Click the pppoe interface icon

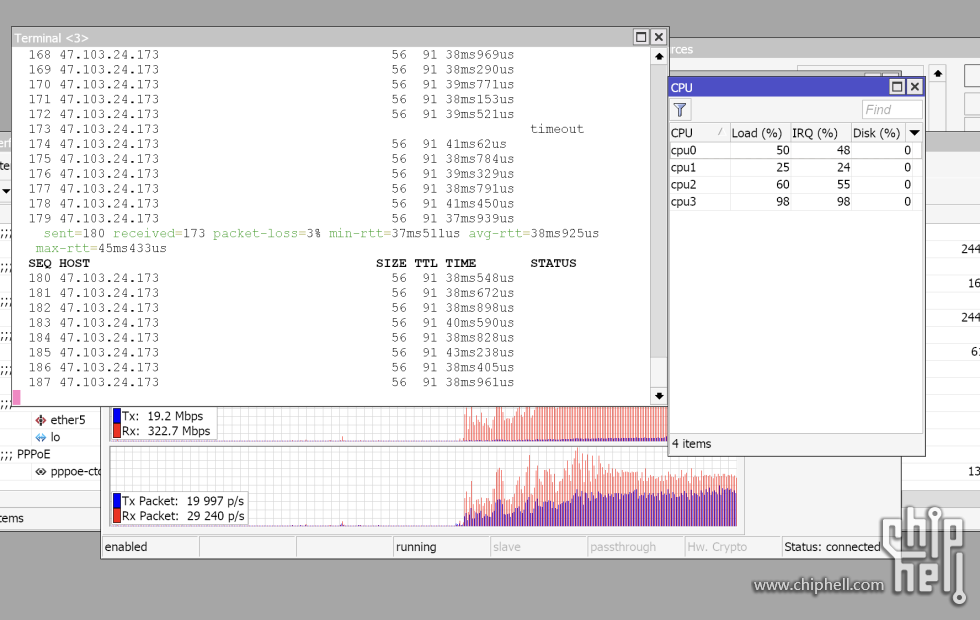coord(41,472)
